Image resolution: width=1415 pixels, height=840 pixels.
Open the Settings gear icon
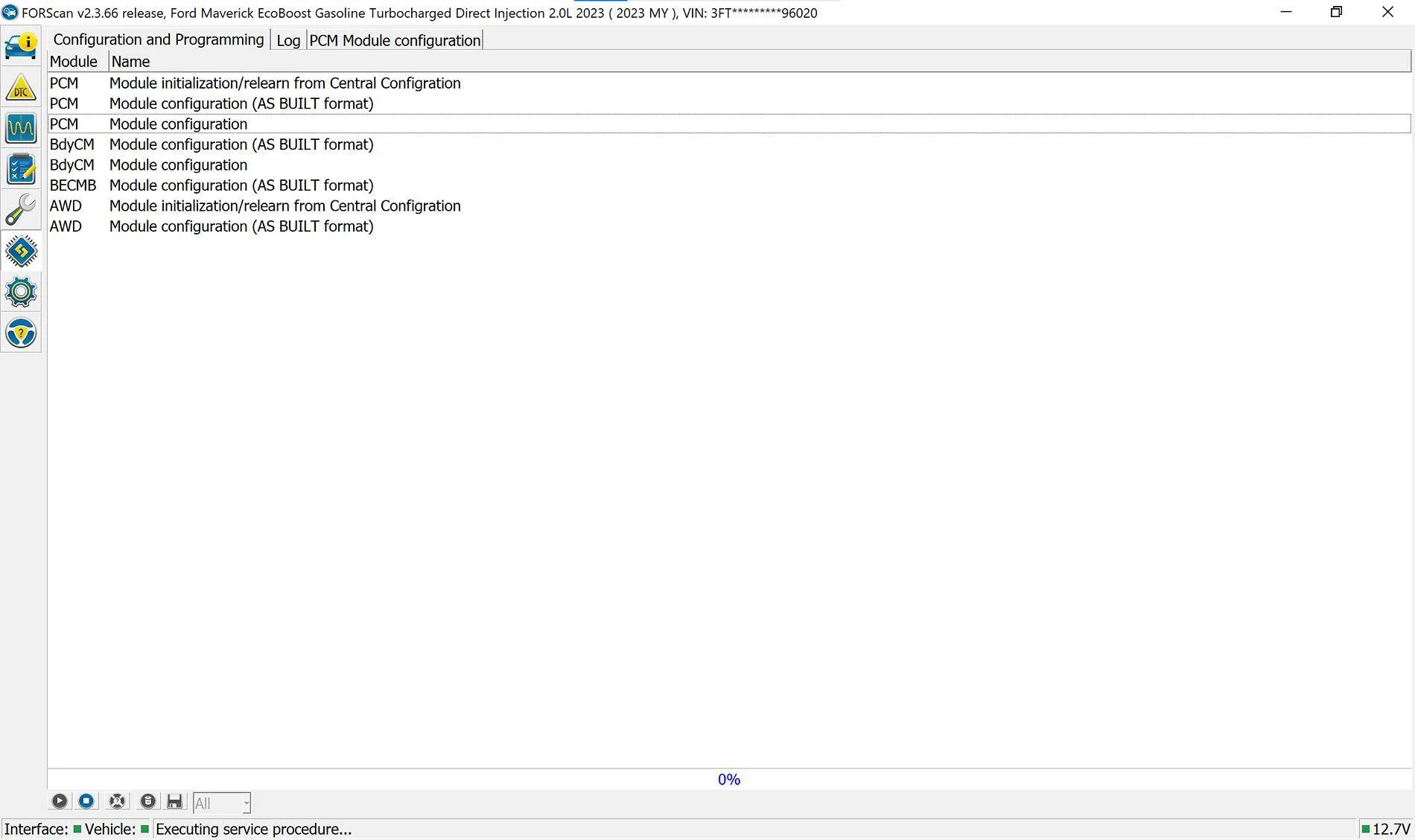(21, 292)
